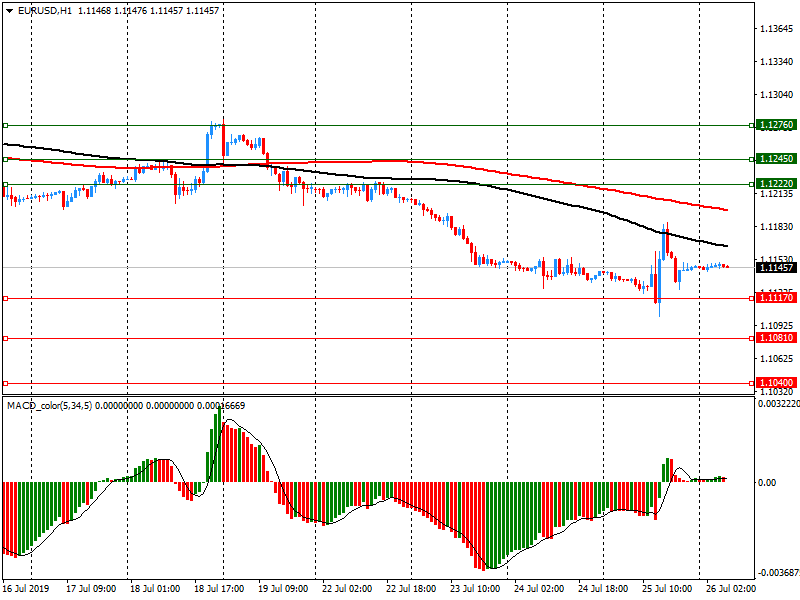Select the 1.13340 price axis label

pyautogui.click(x=777, y=62)
